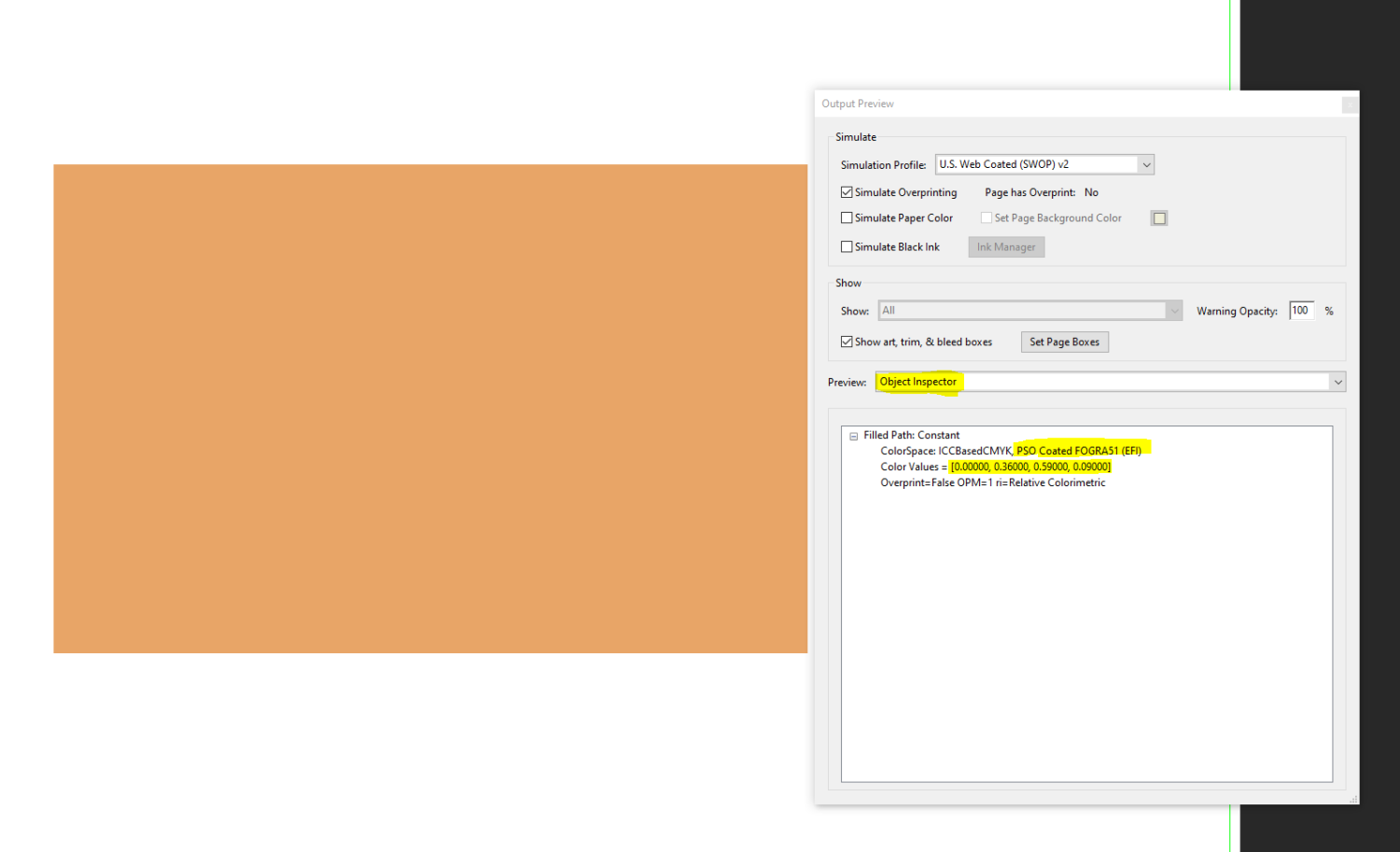Click the dialog resize grip
This screenshot has width=1400, height=852.
pos(1352,800)
